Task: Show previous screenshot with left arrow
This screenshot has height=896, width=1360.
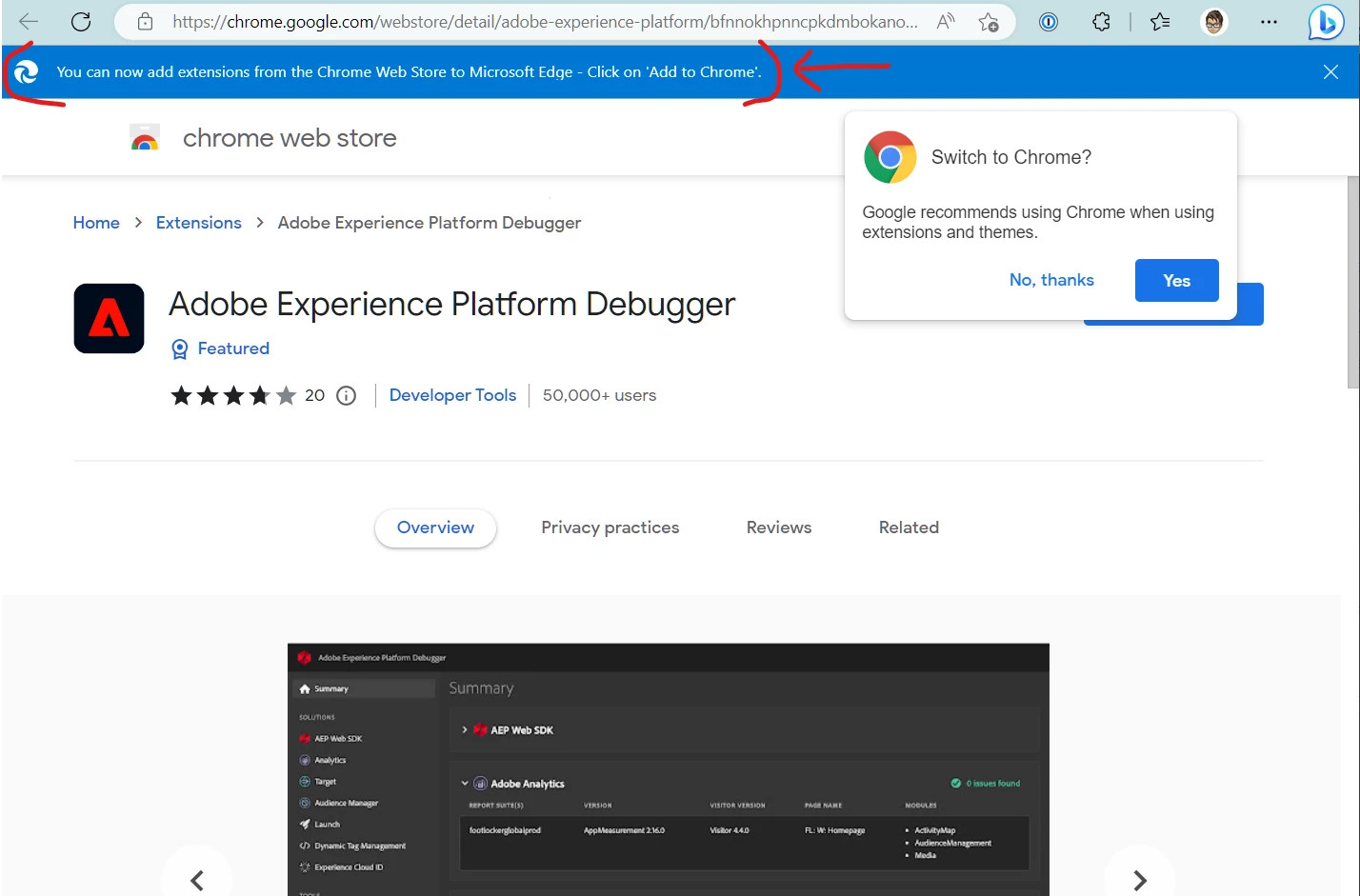Action: tap(197, 879)
